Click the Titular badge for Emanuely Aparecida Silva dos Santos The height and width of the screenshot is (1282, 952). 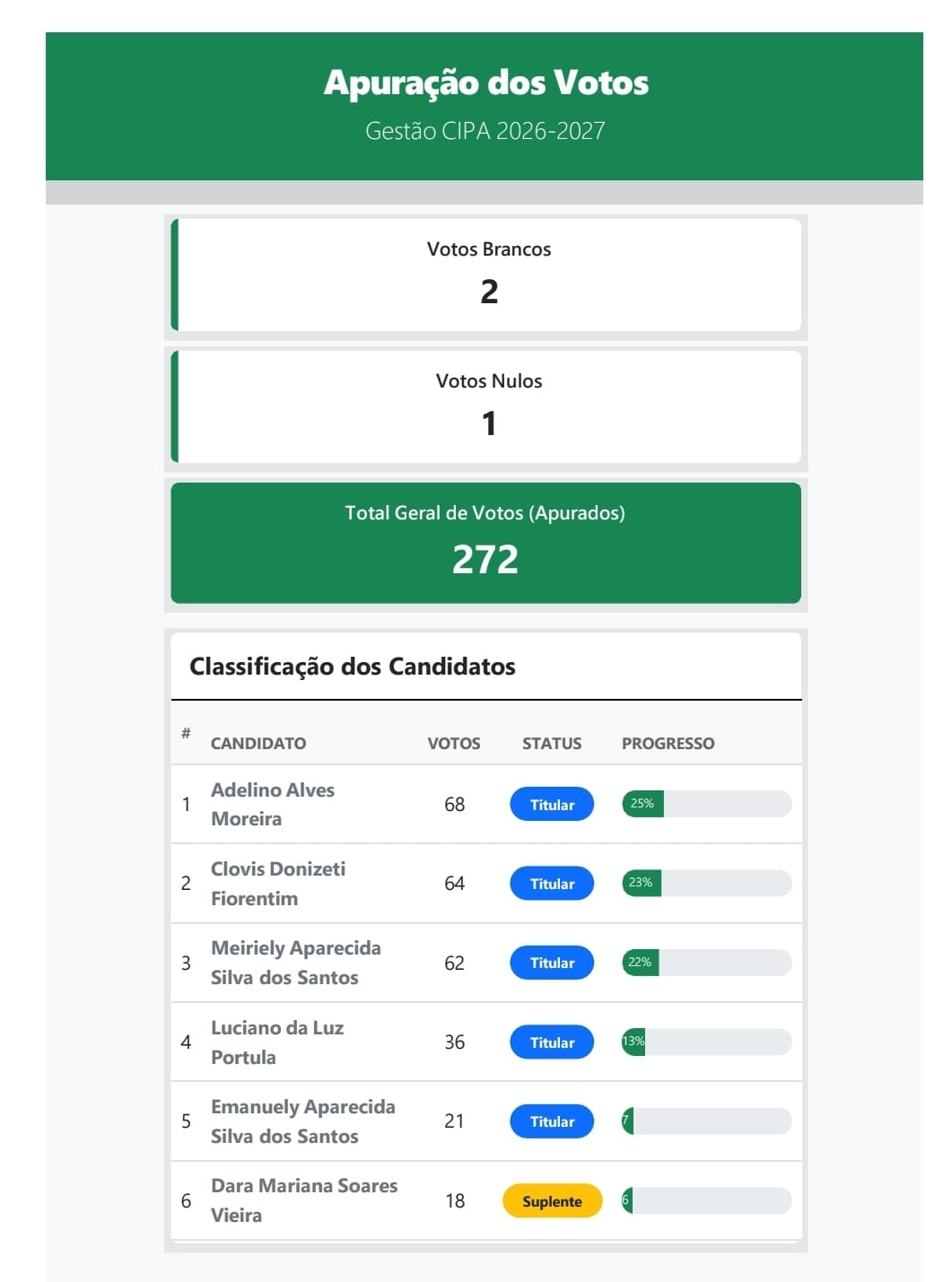click(551, 1121)
